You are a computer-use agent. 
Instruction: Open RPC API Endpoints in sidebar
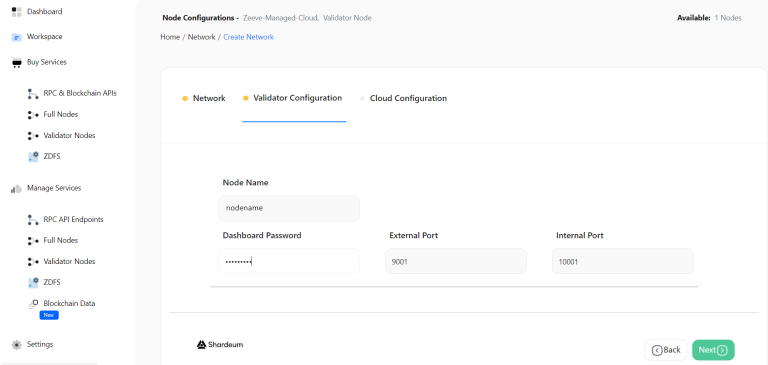(x=73, y=219)
